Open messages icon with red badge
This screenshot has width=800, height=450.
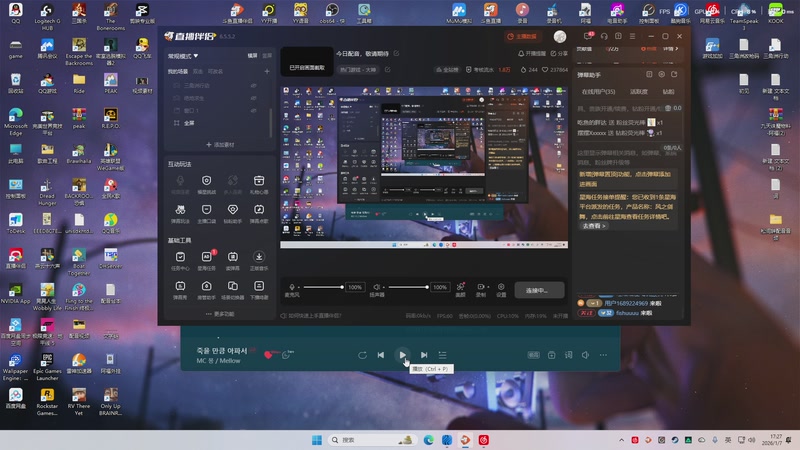click(588, 36)
